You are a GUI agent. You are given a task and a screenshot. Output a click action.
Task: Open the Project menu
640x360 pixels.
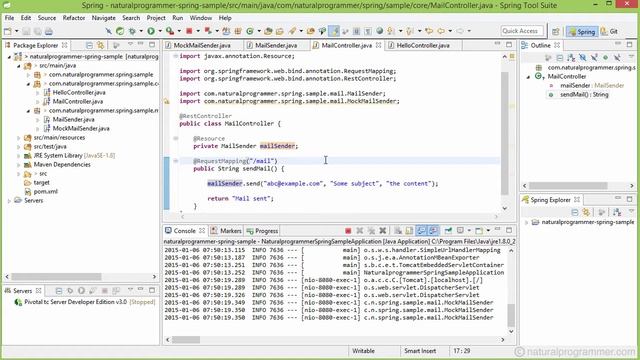tap(156, 18)
